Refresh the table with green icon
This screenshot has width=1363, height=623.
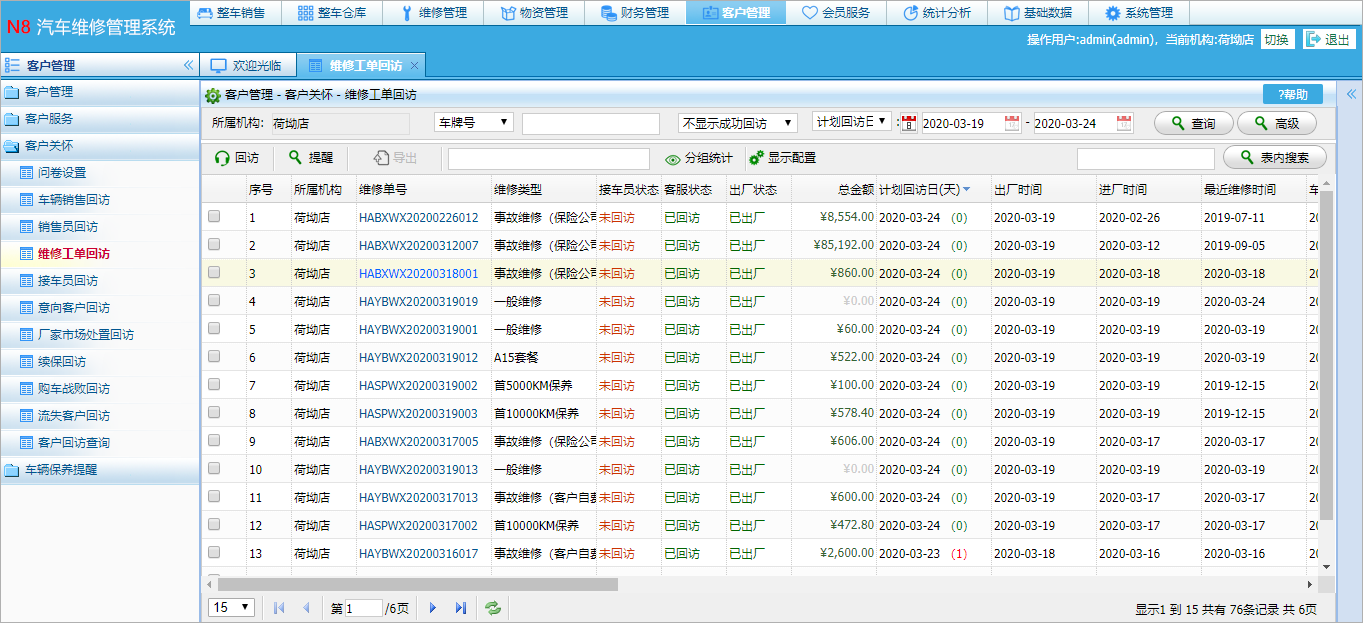pos(492,607)
